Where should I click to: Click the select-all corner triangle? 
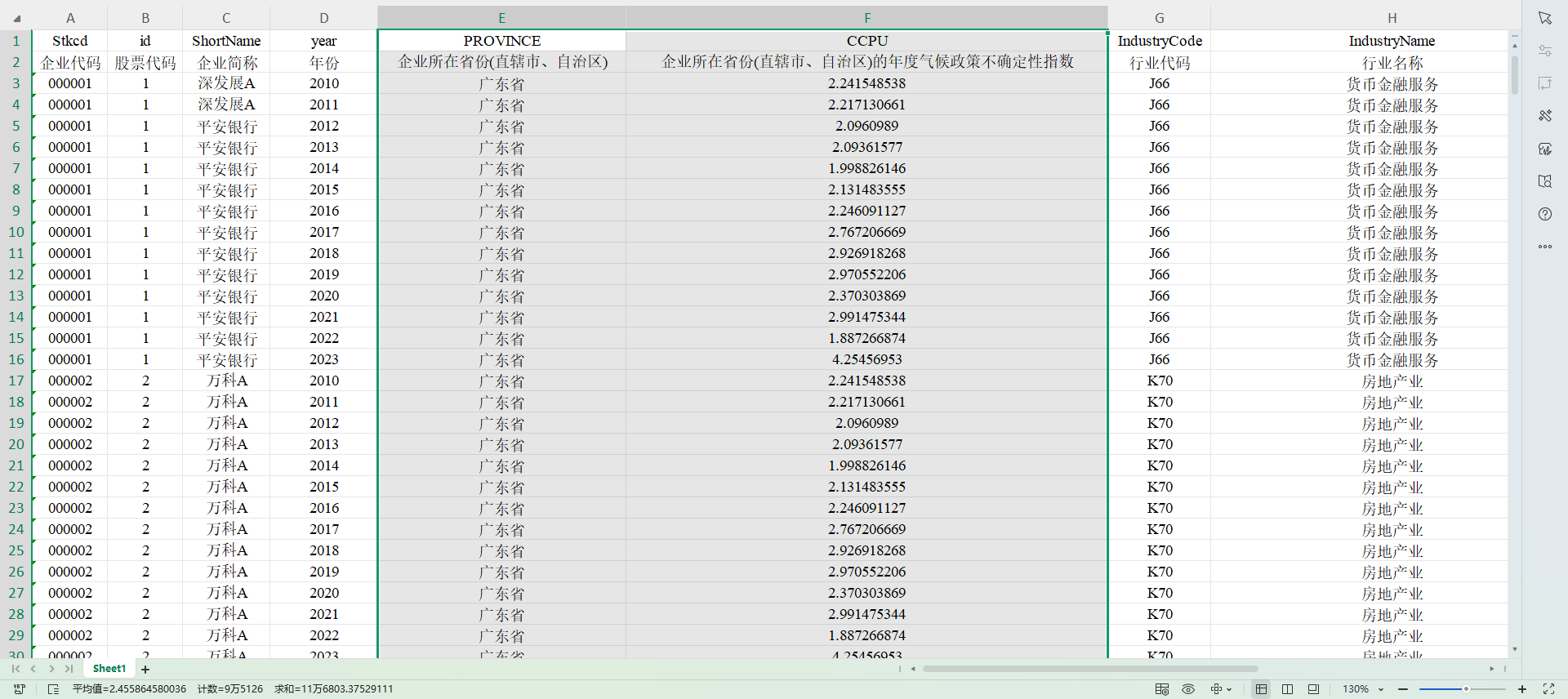click(x=16, y=18)
